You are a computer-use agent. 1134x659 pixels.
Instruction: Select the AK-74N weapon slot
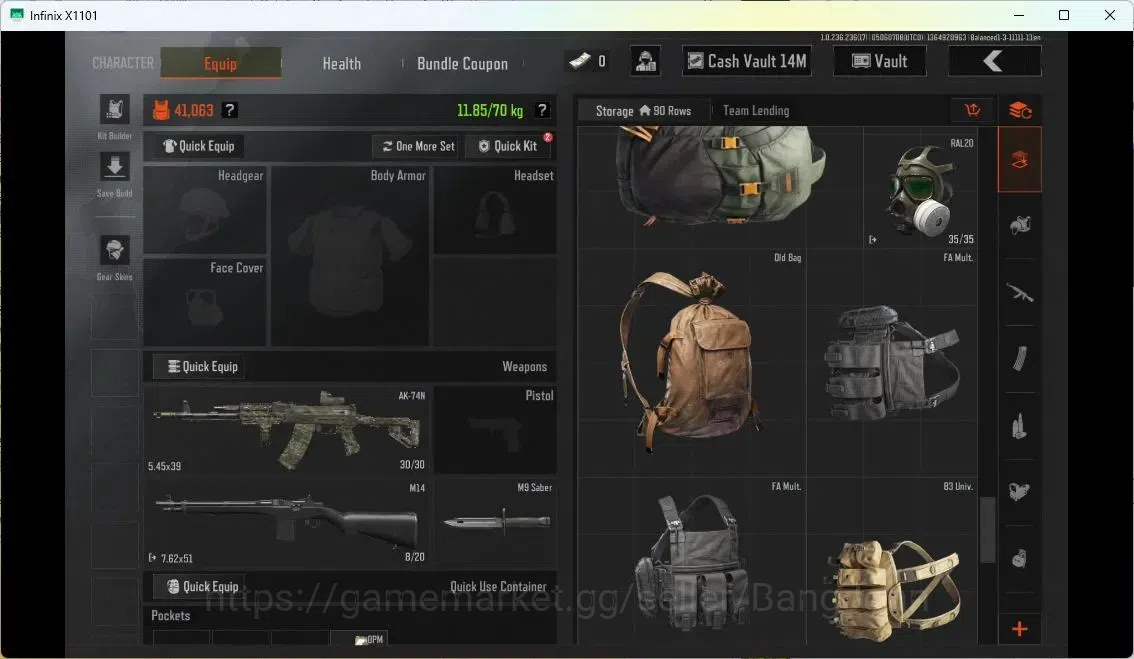(286, 430)
